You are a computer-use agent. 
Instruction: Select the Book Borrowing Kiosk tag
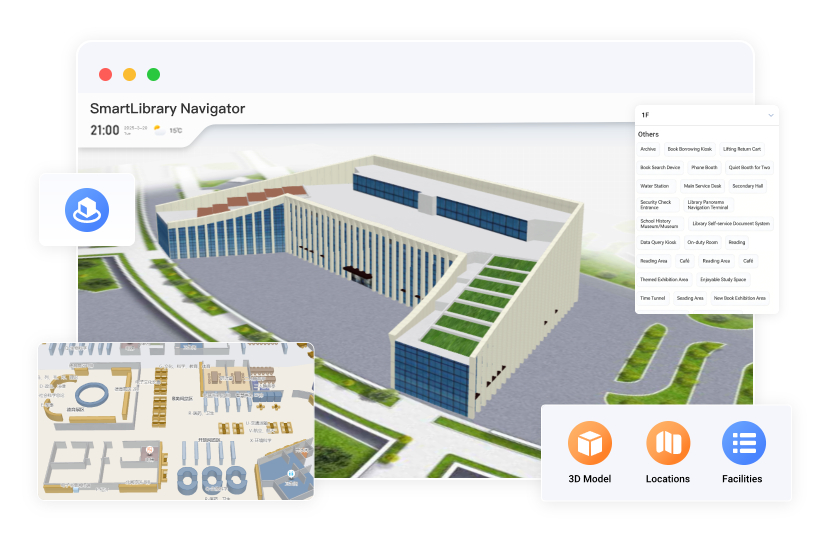689,149
